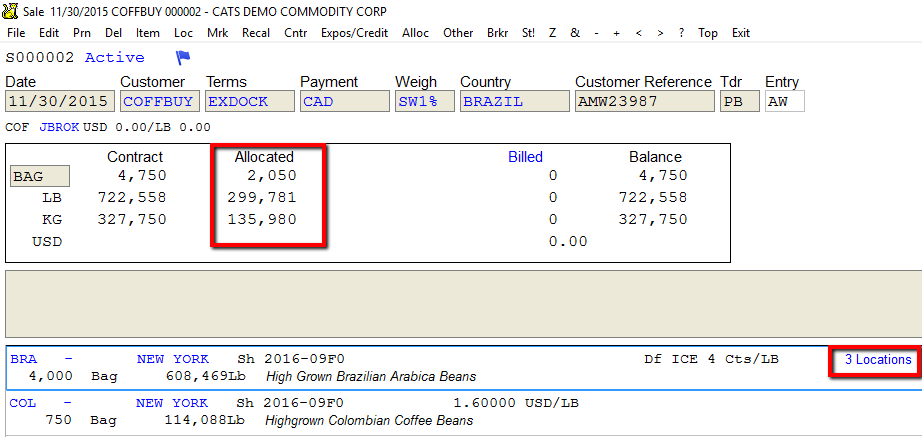This screenshot has height=437, width=922.
Task: Click the JBROK broker link
Action: pos(59,127)
